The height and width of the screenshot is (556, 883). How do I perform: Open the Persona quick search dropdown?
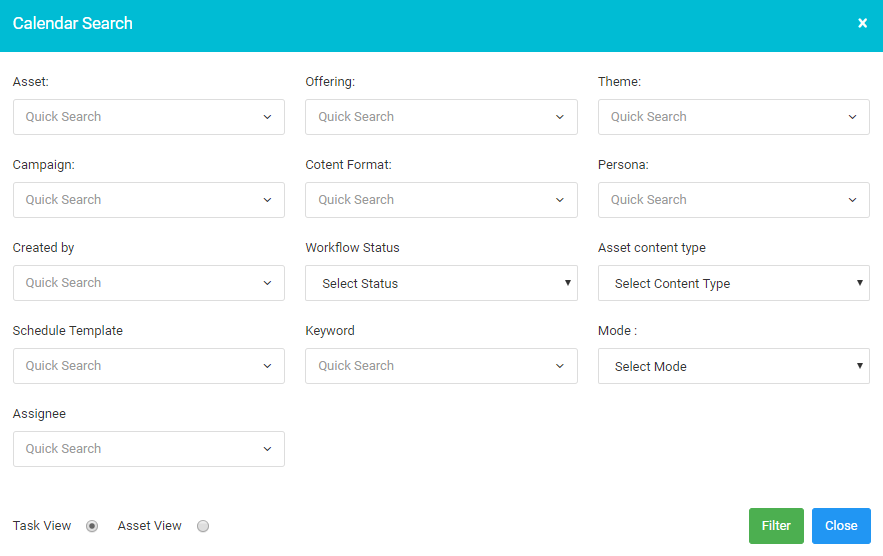734,200
